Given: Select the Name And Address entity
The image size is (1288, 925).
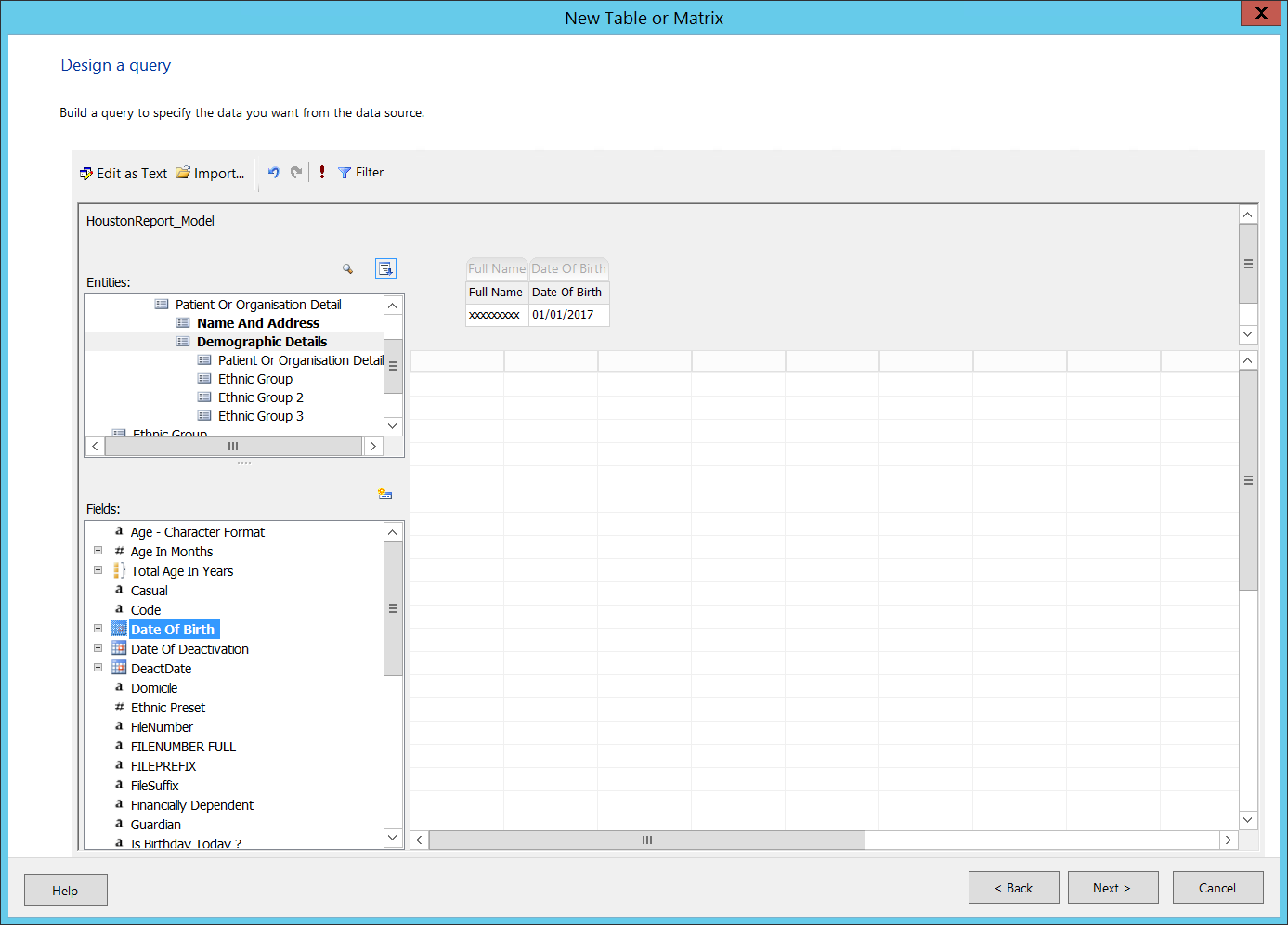Looking at the screenshot, I should (x=258, y=323).
